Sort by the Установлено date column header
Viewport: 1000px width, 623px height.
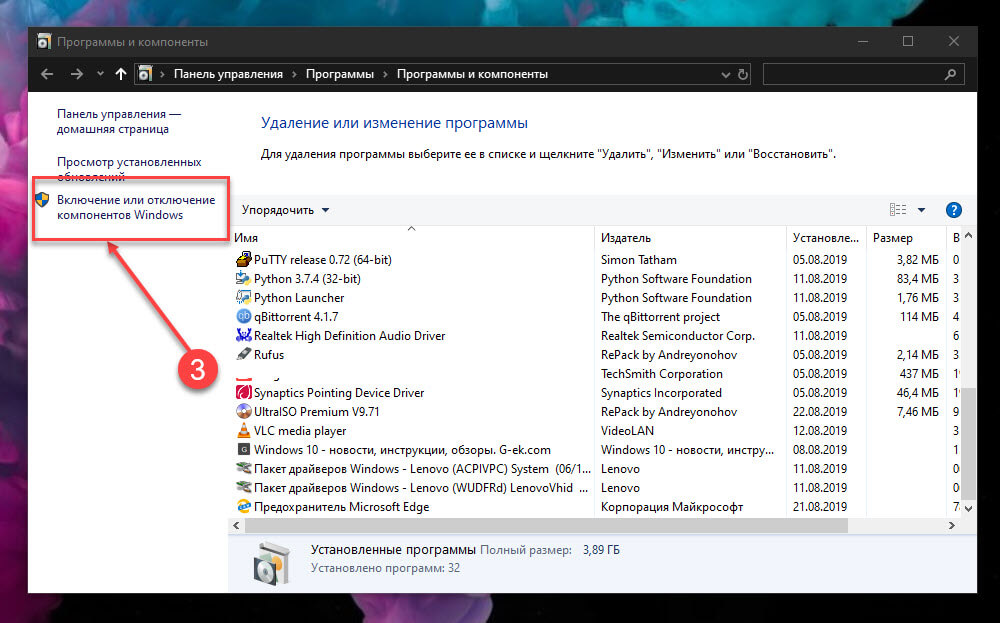(x=826, y=238)
